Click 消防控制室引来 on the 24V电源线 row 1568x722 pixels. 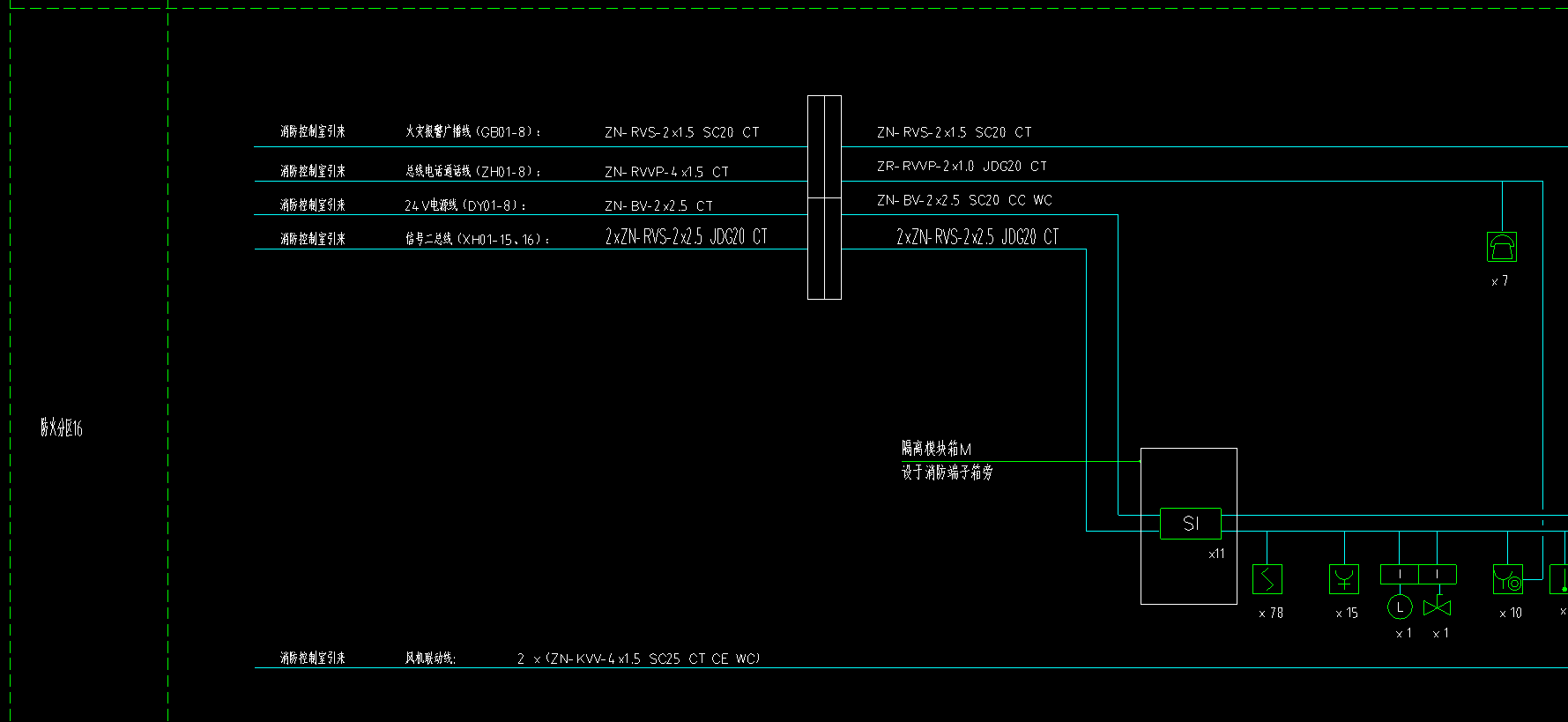click(x=313, y=205)
